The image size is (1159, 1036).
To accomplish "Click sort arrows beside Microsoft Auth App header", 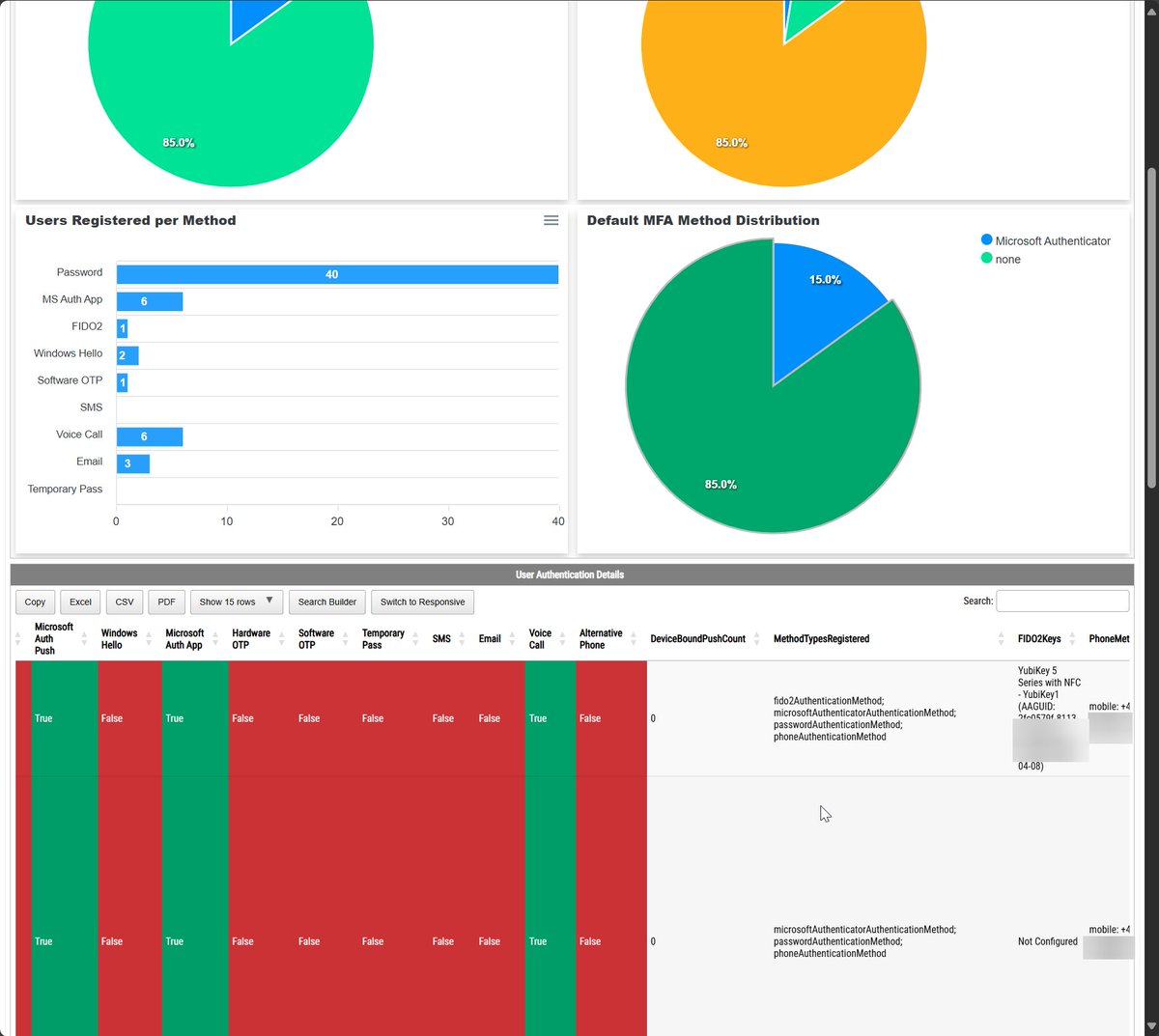I will click(x=215, y=639).
